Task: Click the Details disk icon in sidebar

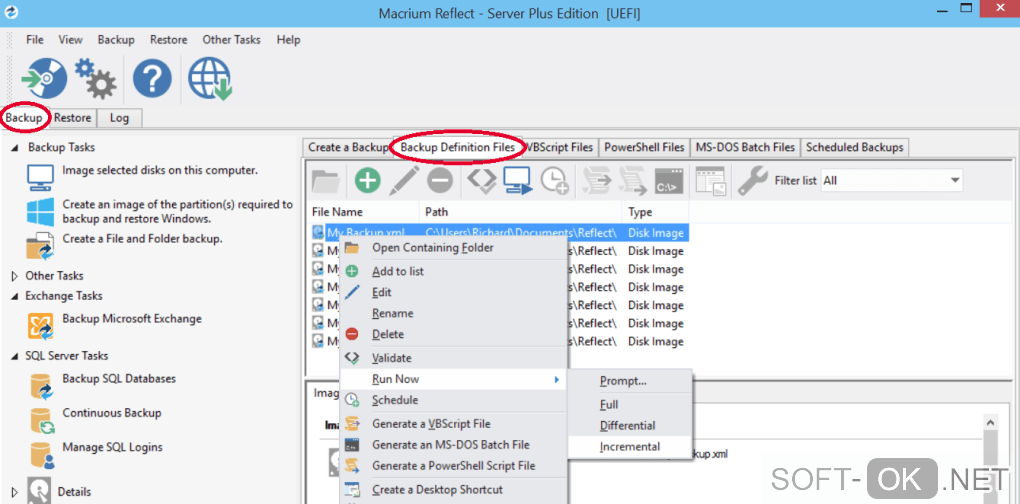Action: (x=38, y=492)
